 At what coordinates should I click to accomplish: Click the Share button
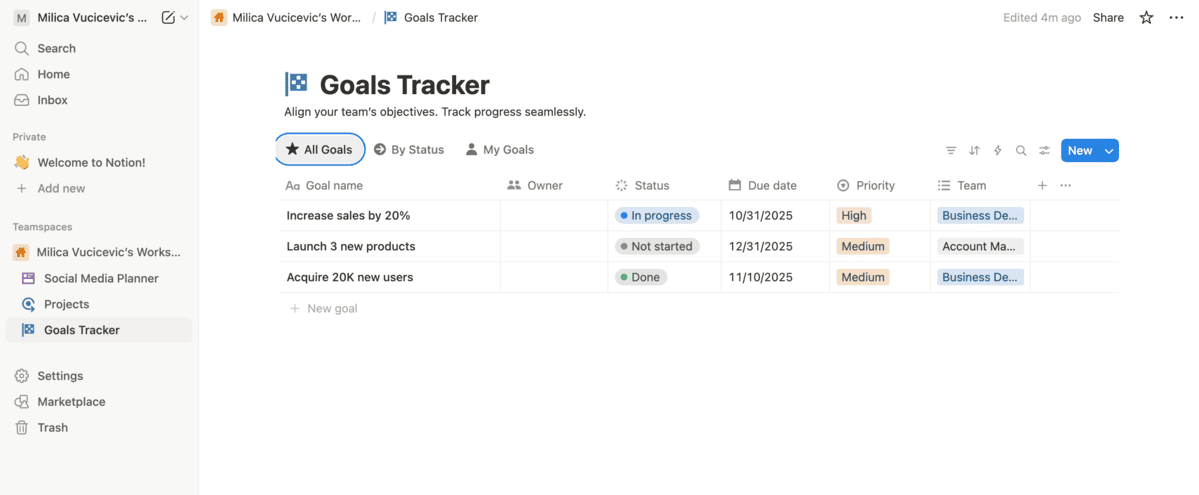(x=1107, y=18)
